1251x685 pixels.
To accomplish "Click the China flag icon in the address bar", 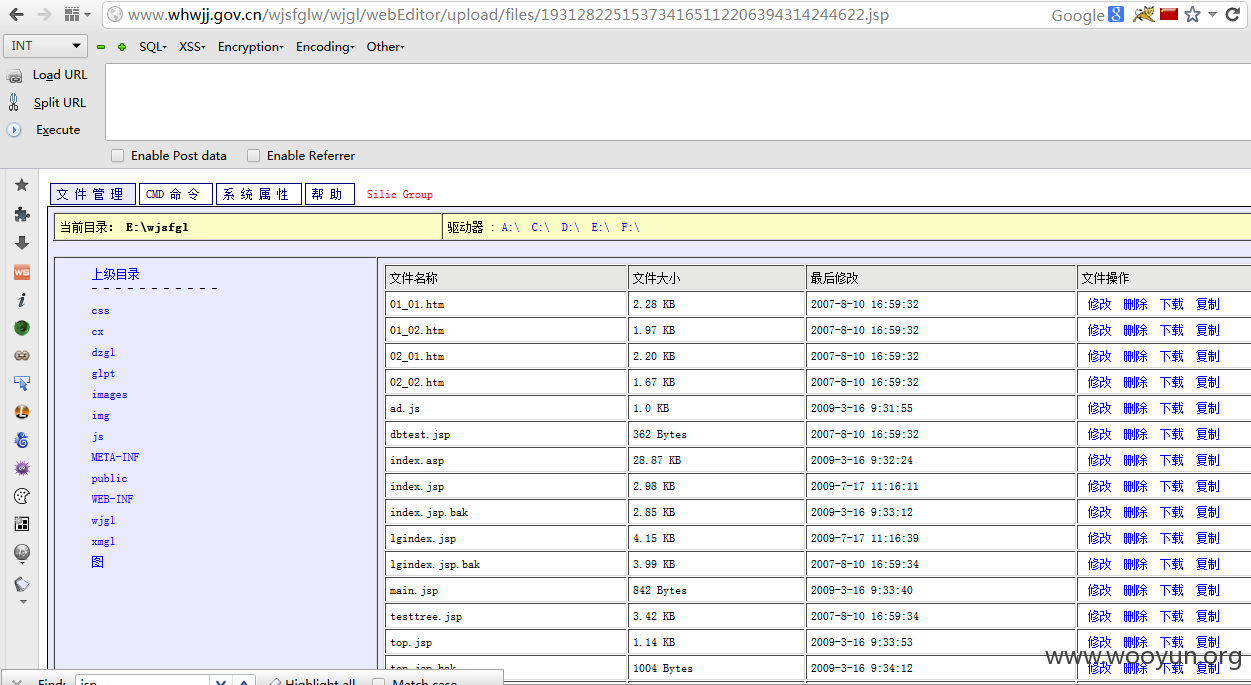I will coord(1169,14).
